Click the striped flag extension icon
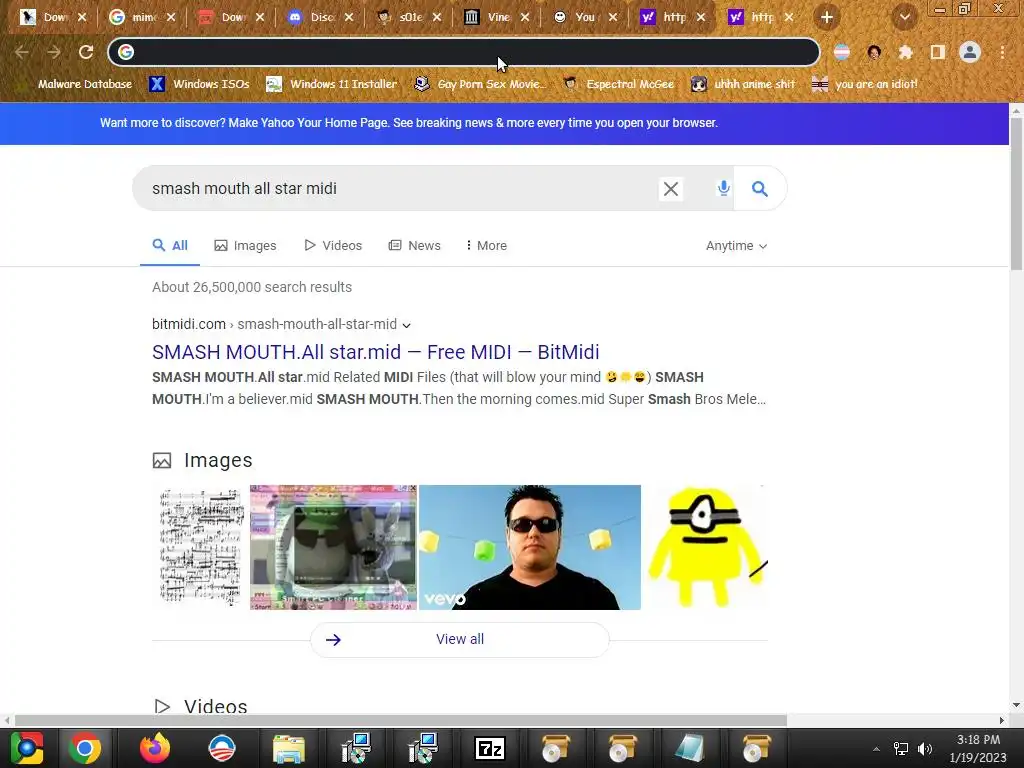The image size is (1024, 768). pos(842,52)
